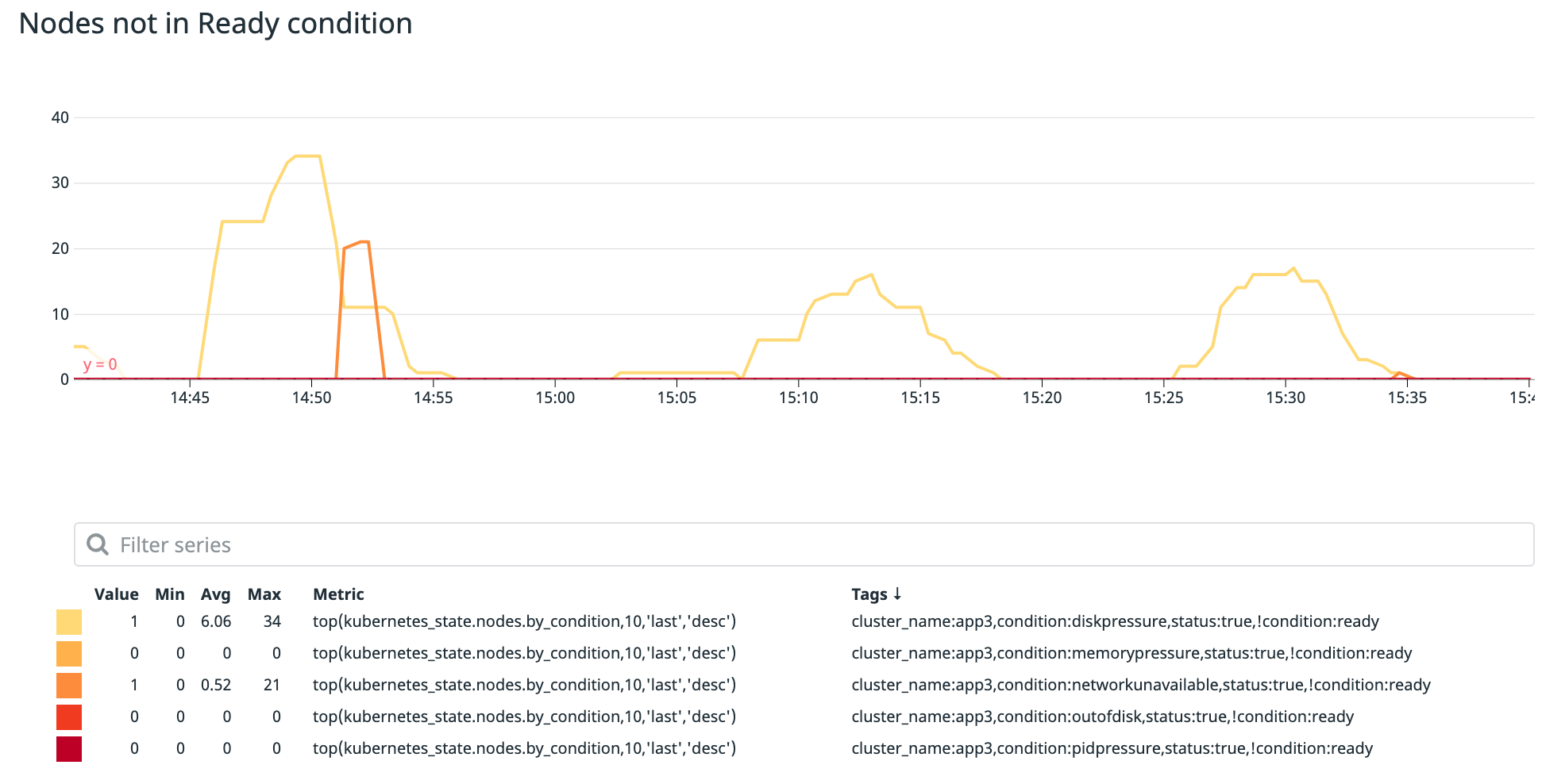1565x784 pixels.
Task: Toggle the networkunavailable series swatch
Action: coord(67,685)
